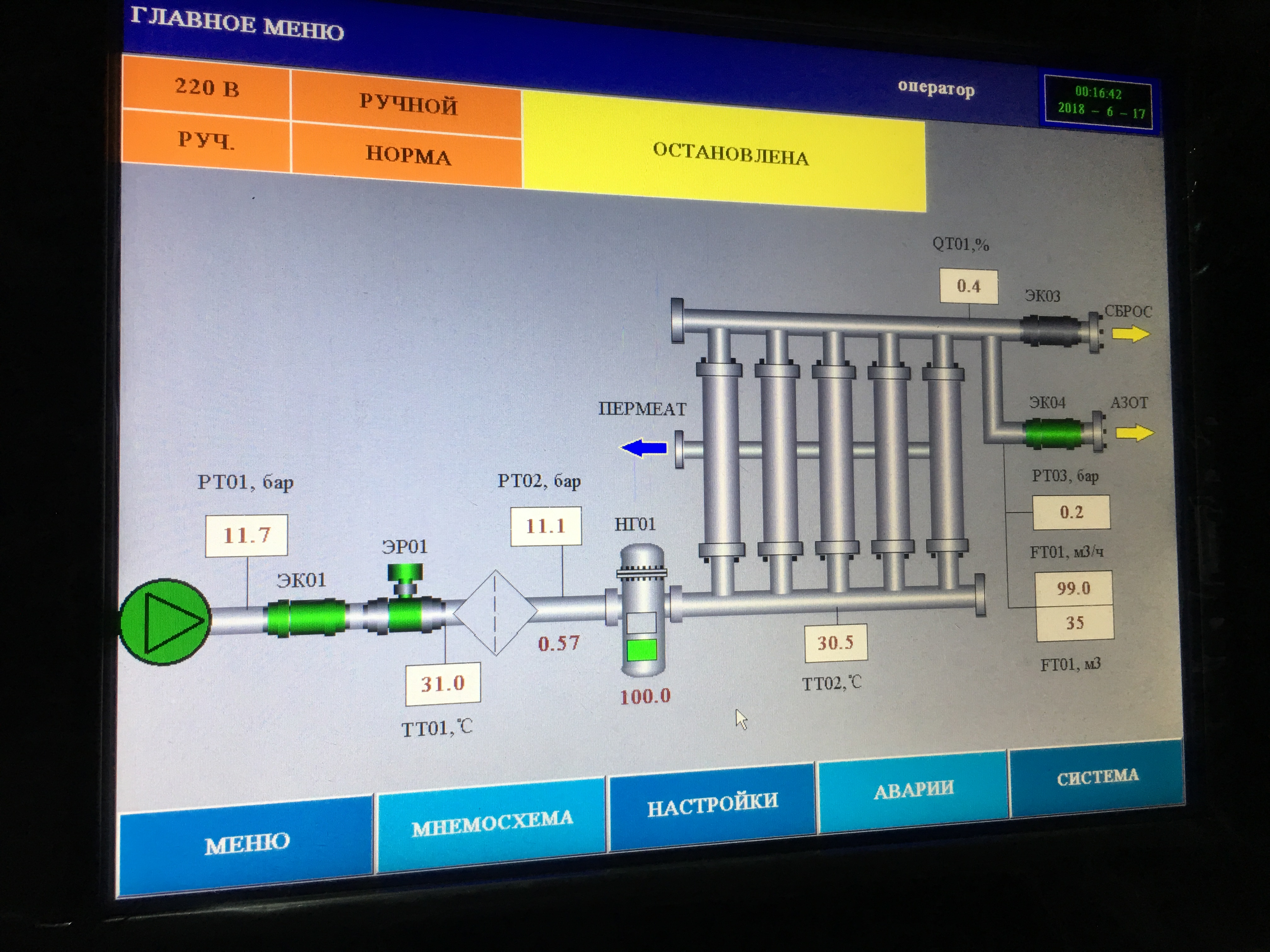Toggle the РУЧНОЙ mode indicator
The image size is (1270, 952).
click(x=408, y=105)
